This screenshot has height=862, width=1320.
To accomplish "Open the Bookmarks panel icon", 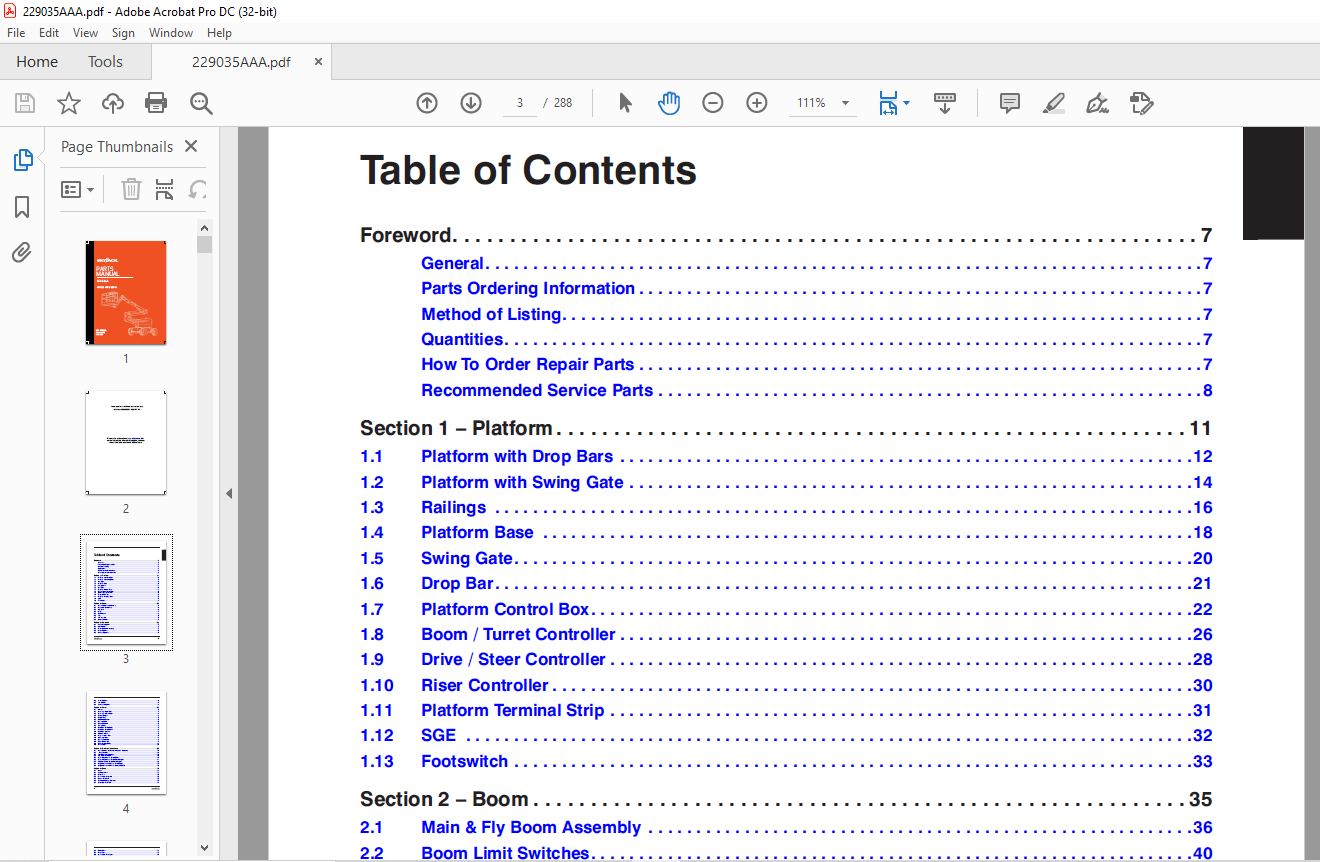I will tap(22, 207).
